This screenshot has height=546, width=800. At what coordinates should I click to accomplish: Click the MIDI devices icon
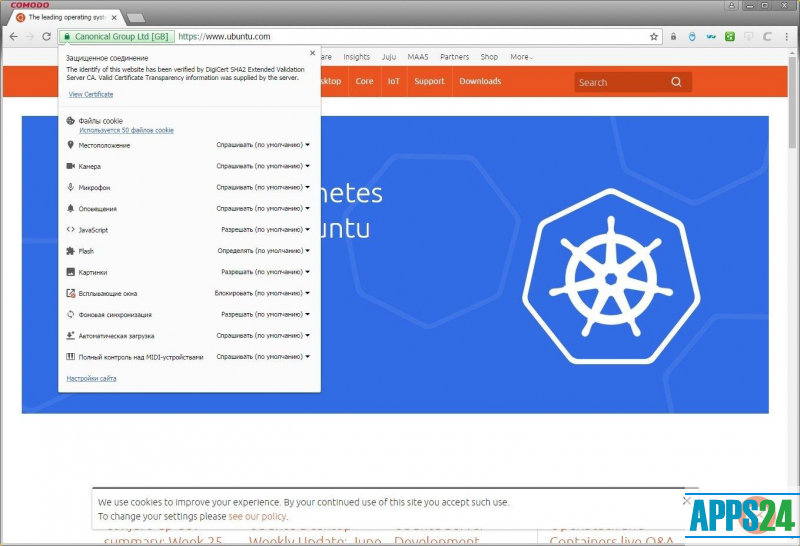click(x=70, y=357)
